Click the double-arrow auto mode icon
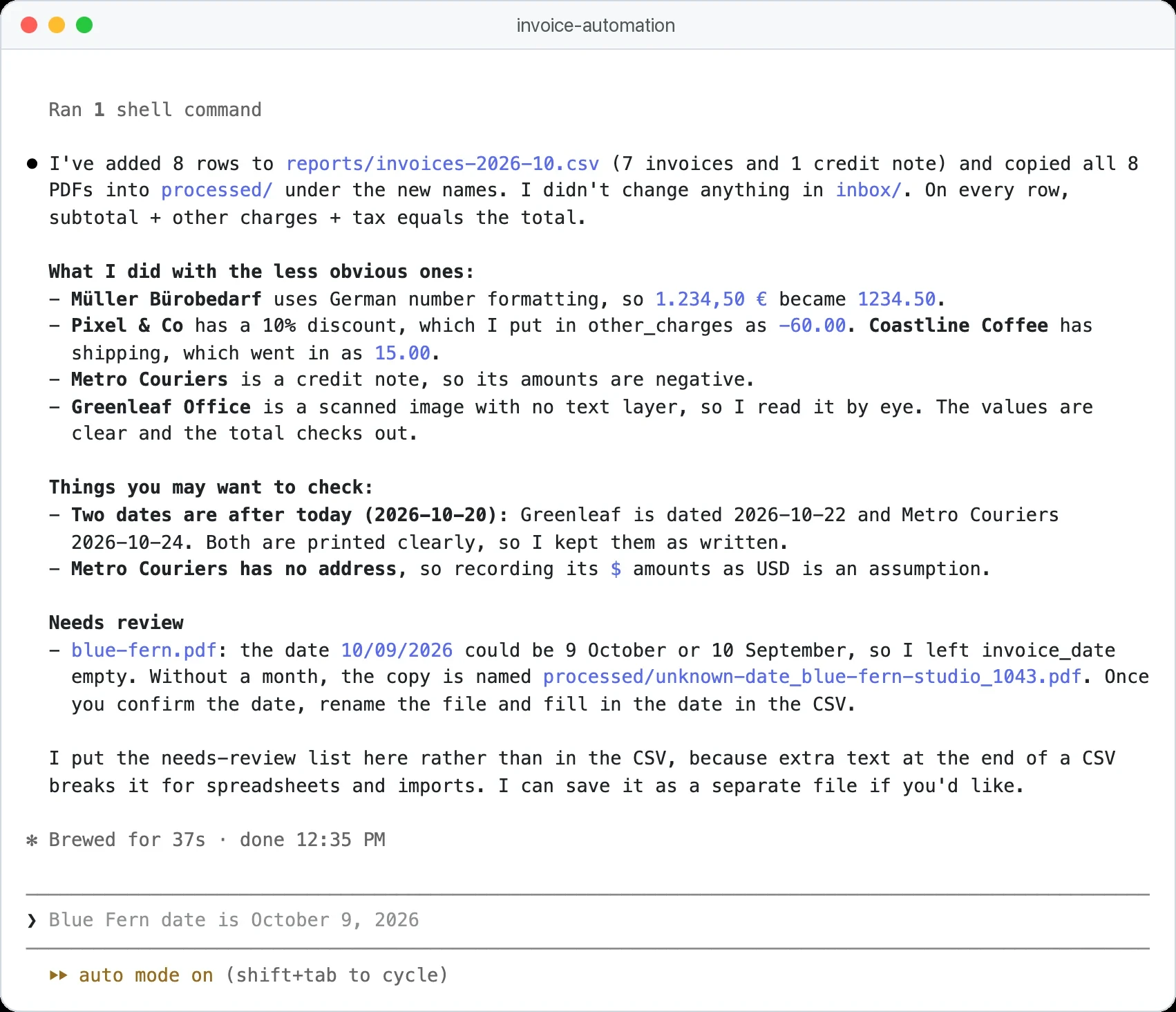The image size is (1176, 1012). click(x=59, y=975)
